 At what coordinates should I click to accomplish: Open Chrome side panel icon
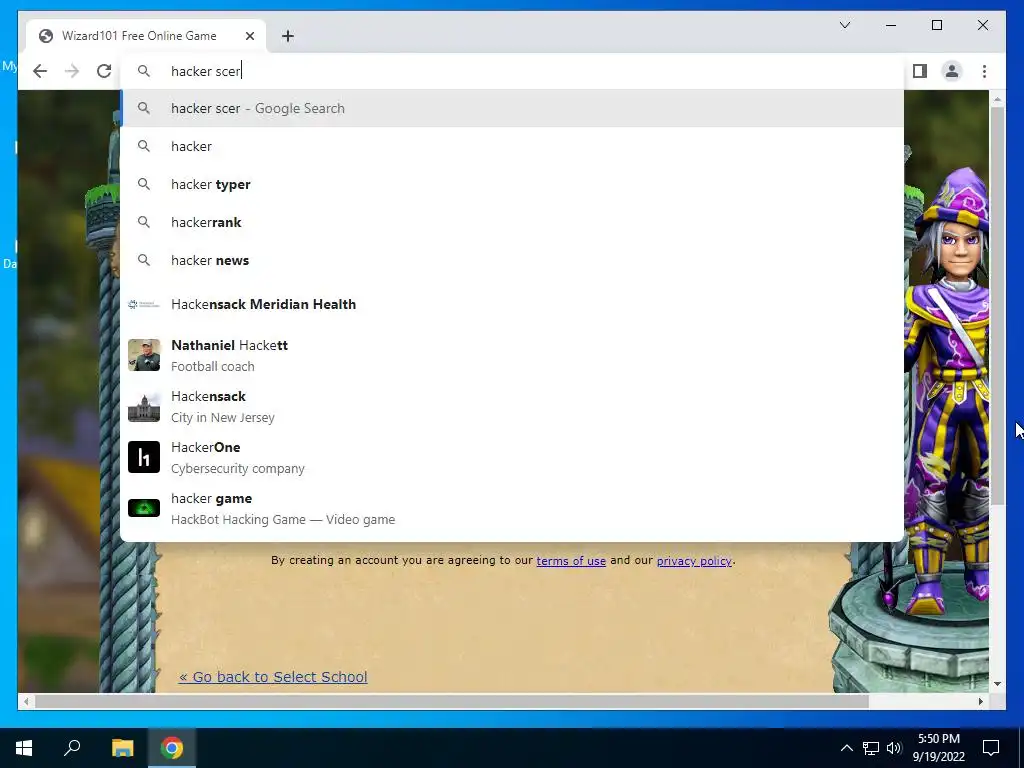[x=920, y=71]
